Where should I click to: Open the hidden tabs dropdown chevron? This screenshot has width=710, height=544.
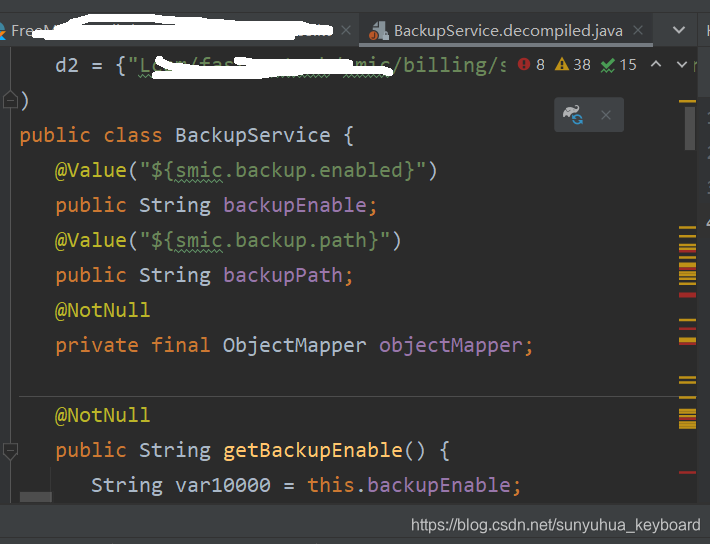point(679,30)
